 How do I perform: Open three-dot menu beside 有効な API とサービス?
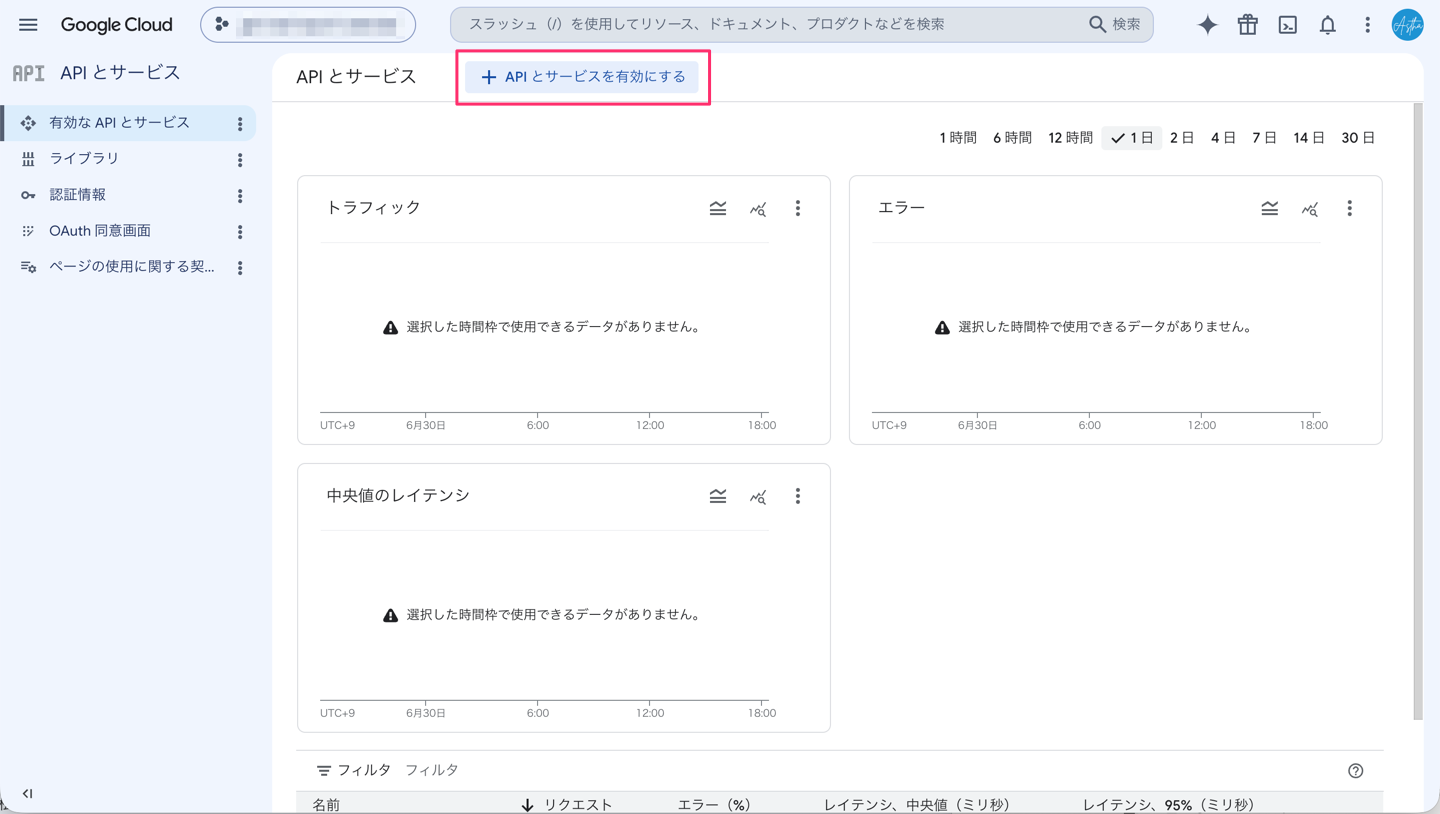click(x=240, y=124)
